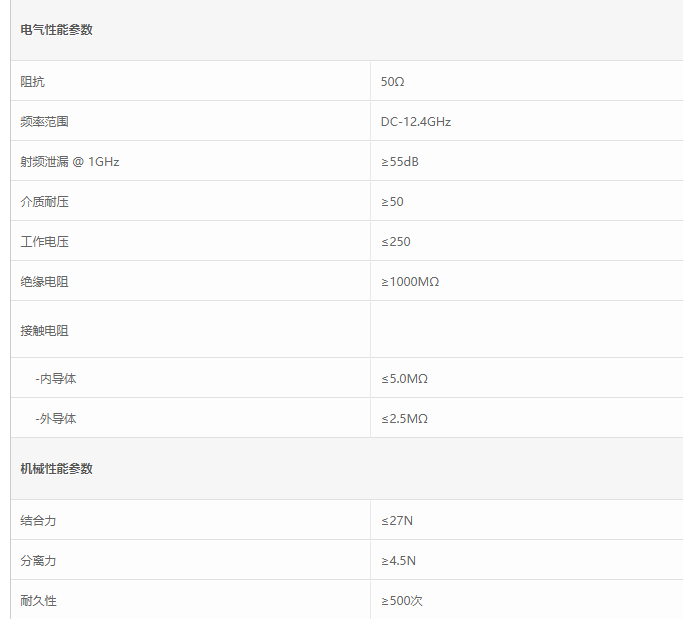
Task: Select the -内导体 sub-row label
Action: [x=56, y=379]
